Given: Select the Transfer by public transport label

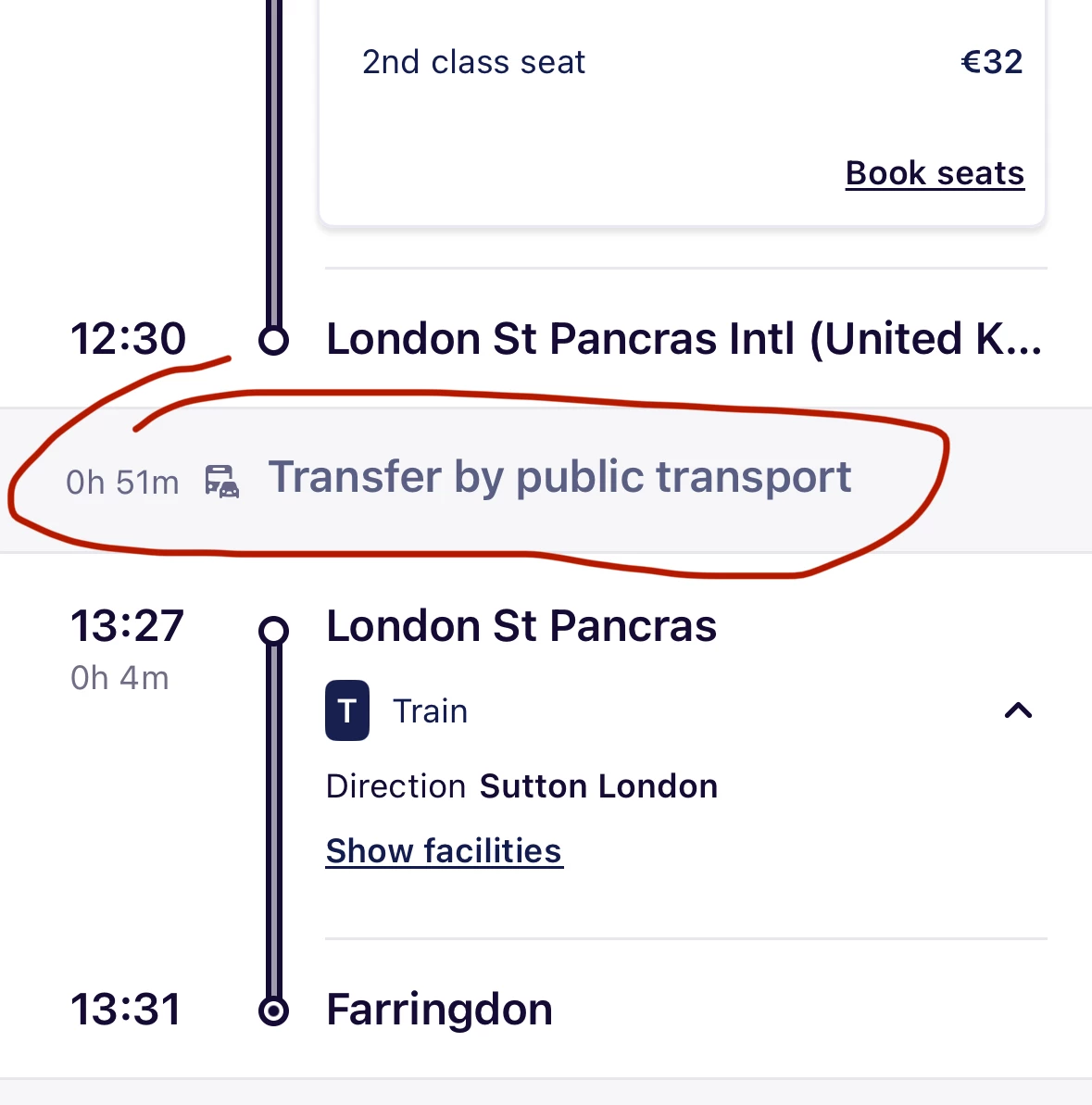Looking at the screenshot, I should [559, 477].
